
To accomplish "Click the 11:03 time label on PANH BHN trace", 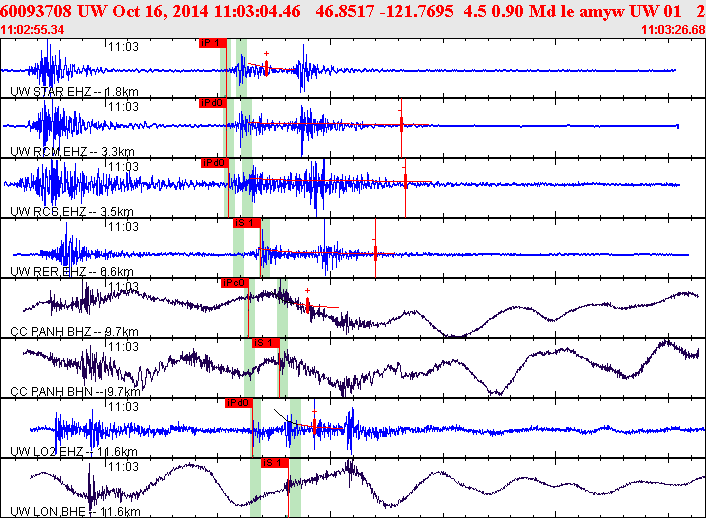I will (x=123, y=347).
